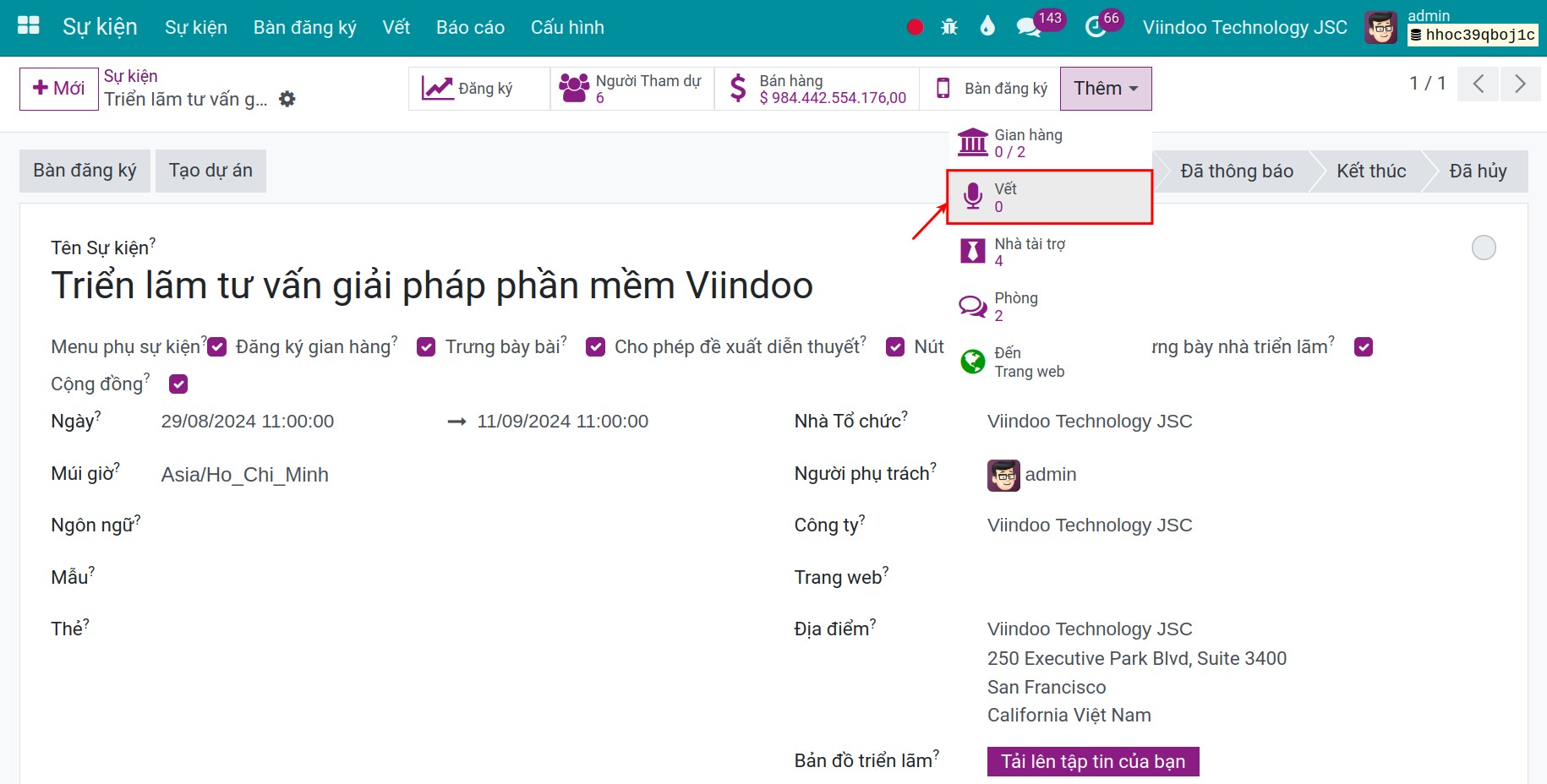Set stage to Kết thúc
The image size is (1547, 784).
pyautogui.click(x=1371, y=171)
